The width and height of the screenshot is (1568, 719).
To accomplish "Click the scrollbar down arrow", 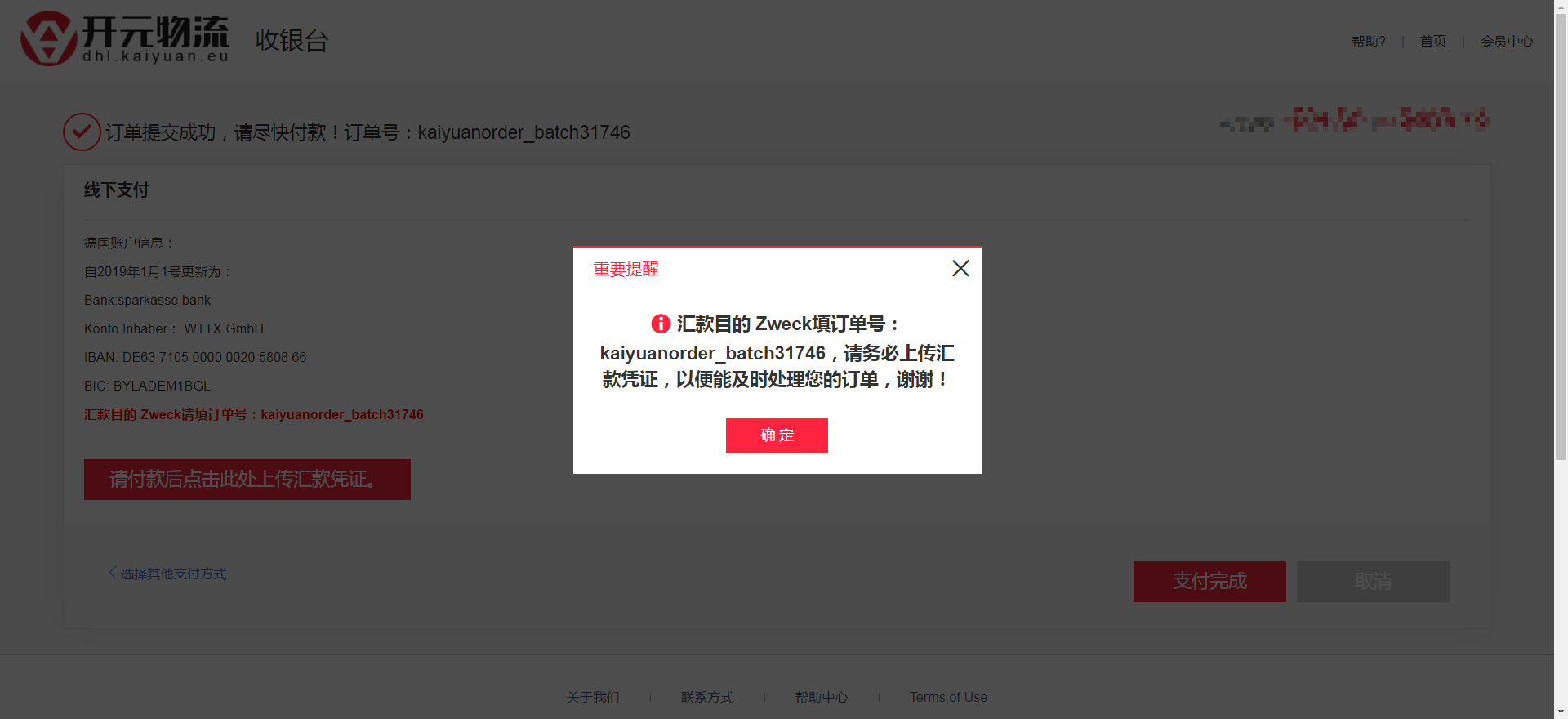I will 1561,712.
